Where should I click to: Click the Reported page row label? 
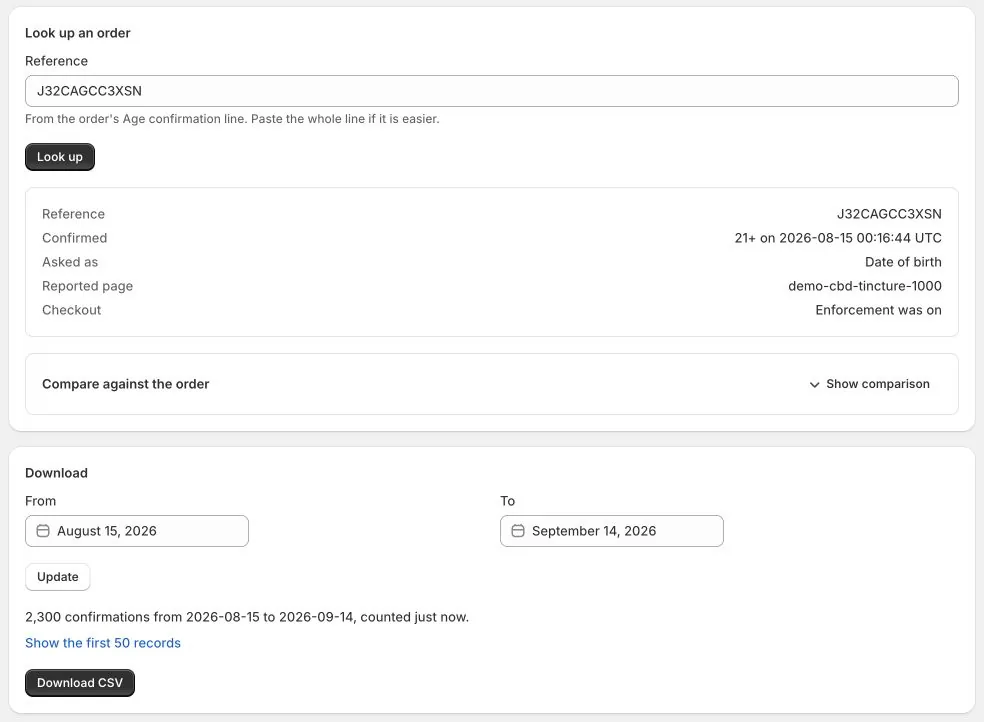click(87, 286)
